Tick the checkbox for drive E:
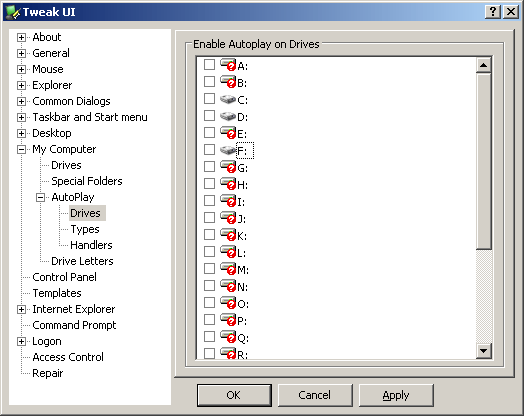This screenshot has height=416, width=524. pyautogui.click(x=209, y=133)
